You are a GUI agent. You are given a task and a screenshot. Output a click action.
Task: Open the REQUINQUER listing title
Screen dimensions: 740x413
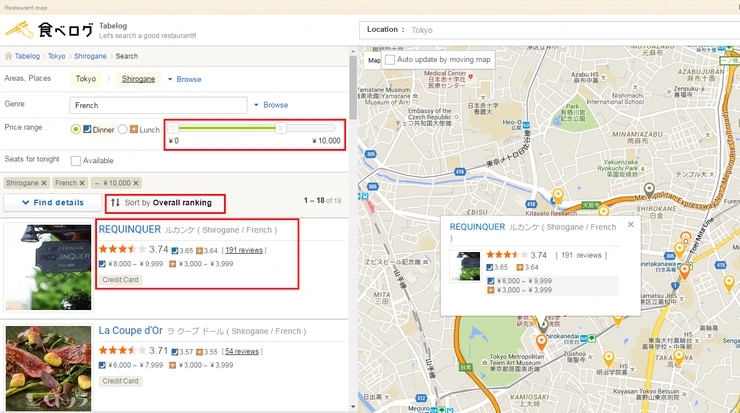(x=130, y=229)
